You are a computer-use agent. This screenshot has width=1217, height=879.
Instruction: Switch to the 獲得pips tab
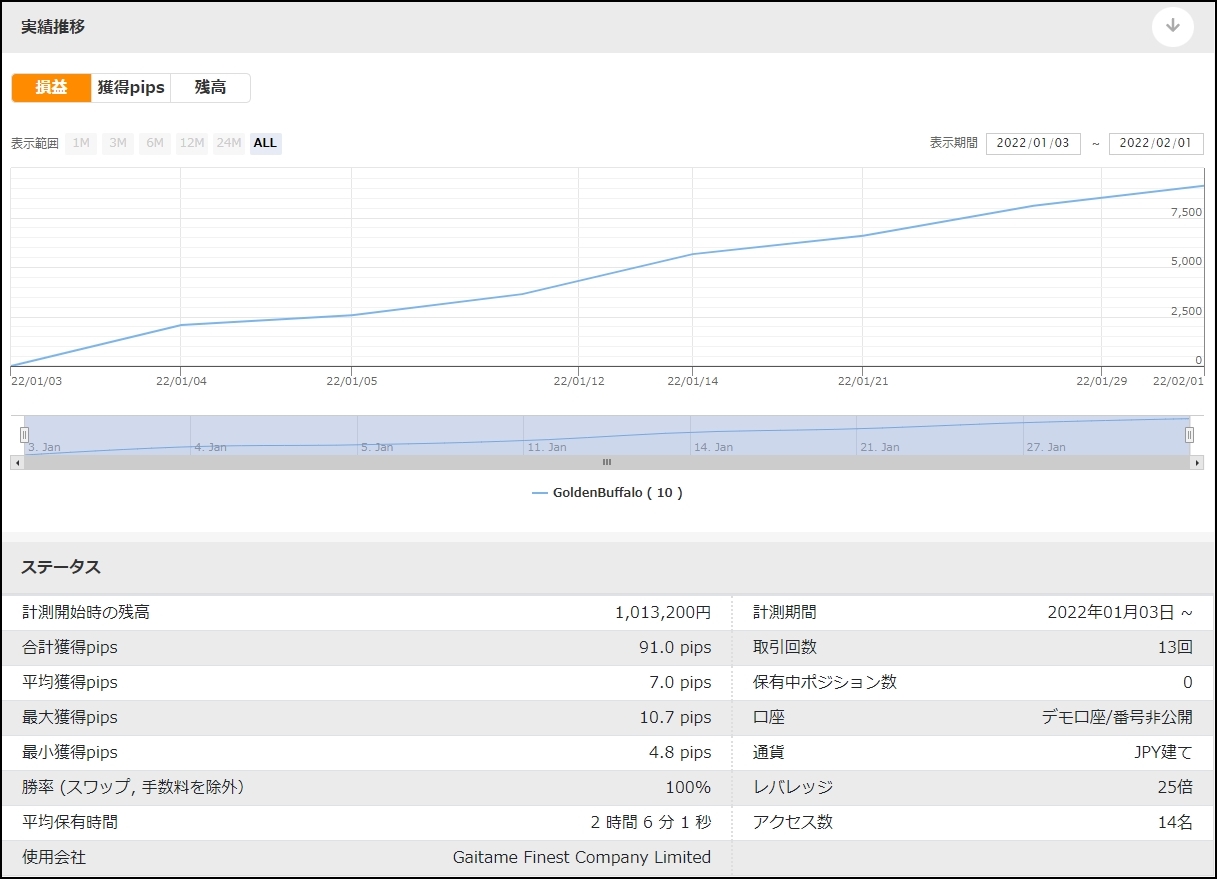click(131, 88)
